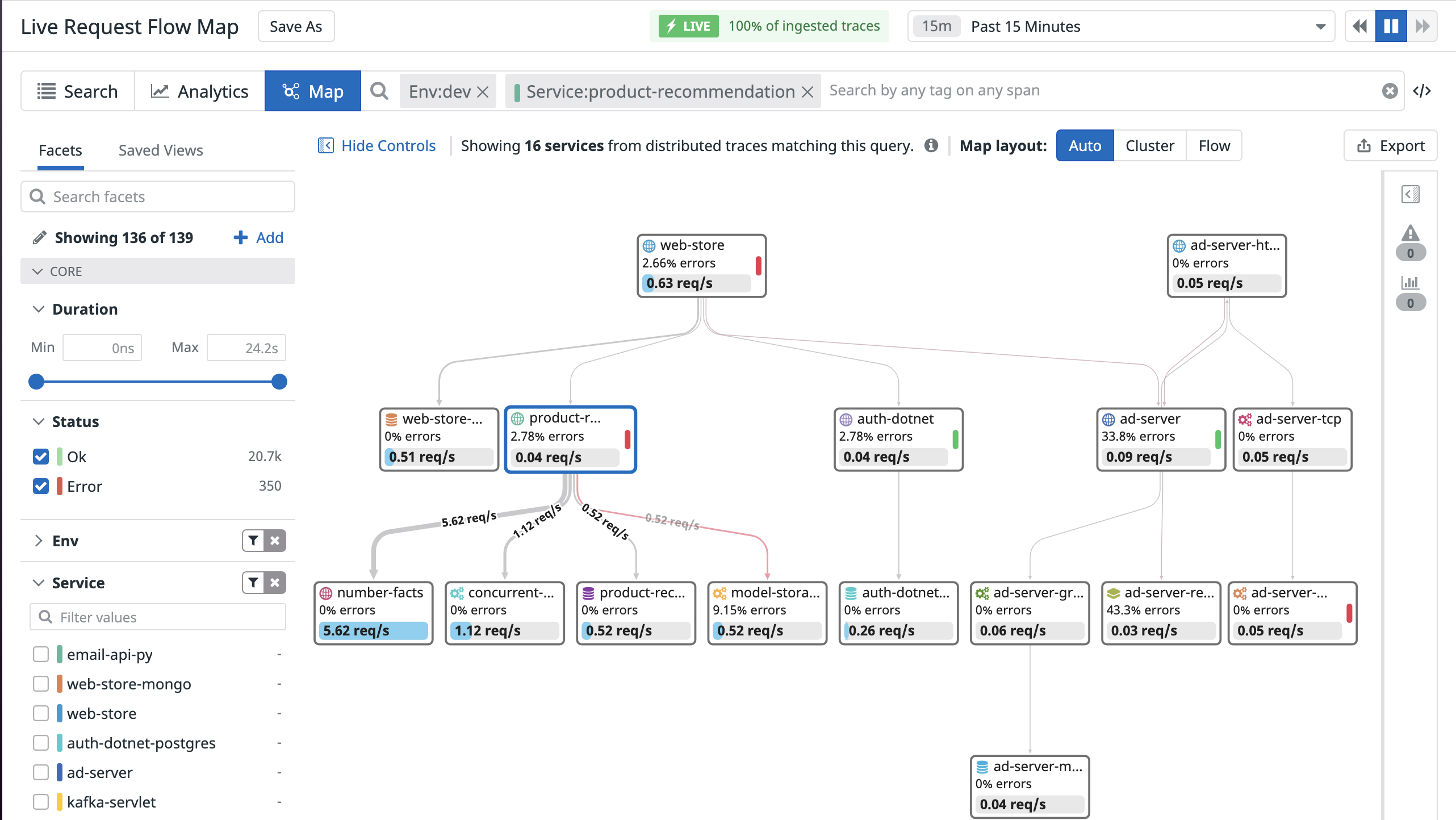Click the bar chart metrics icon
This screenshot has width=1456, height=820.
[1410, 282]
